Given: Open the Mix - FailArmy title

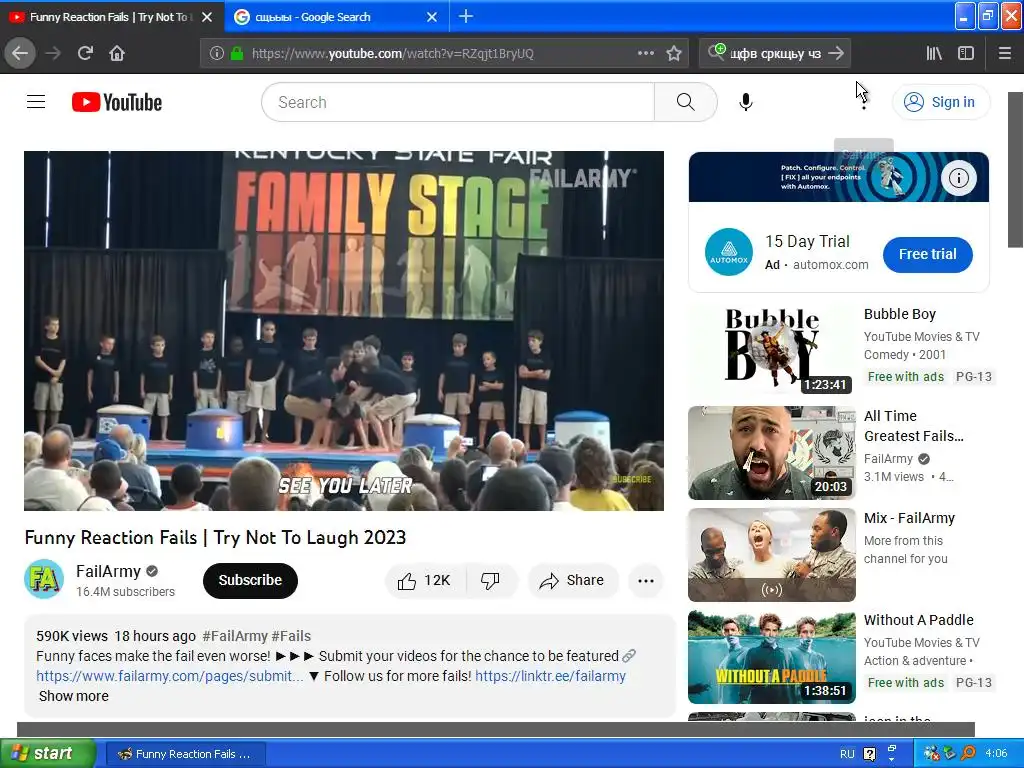Looking at the screenshot, I should coord(910,518).
